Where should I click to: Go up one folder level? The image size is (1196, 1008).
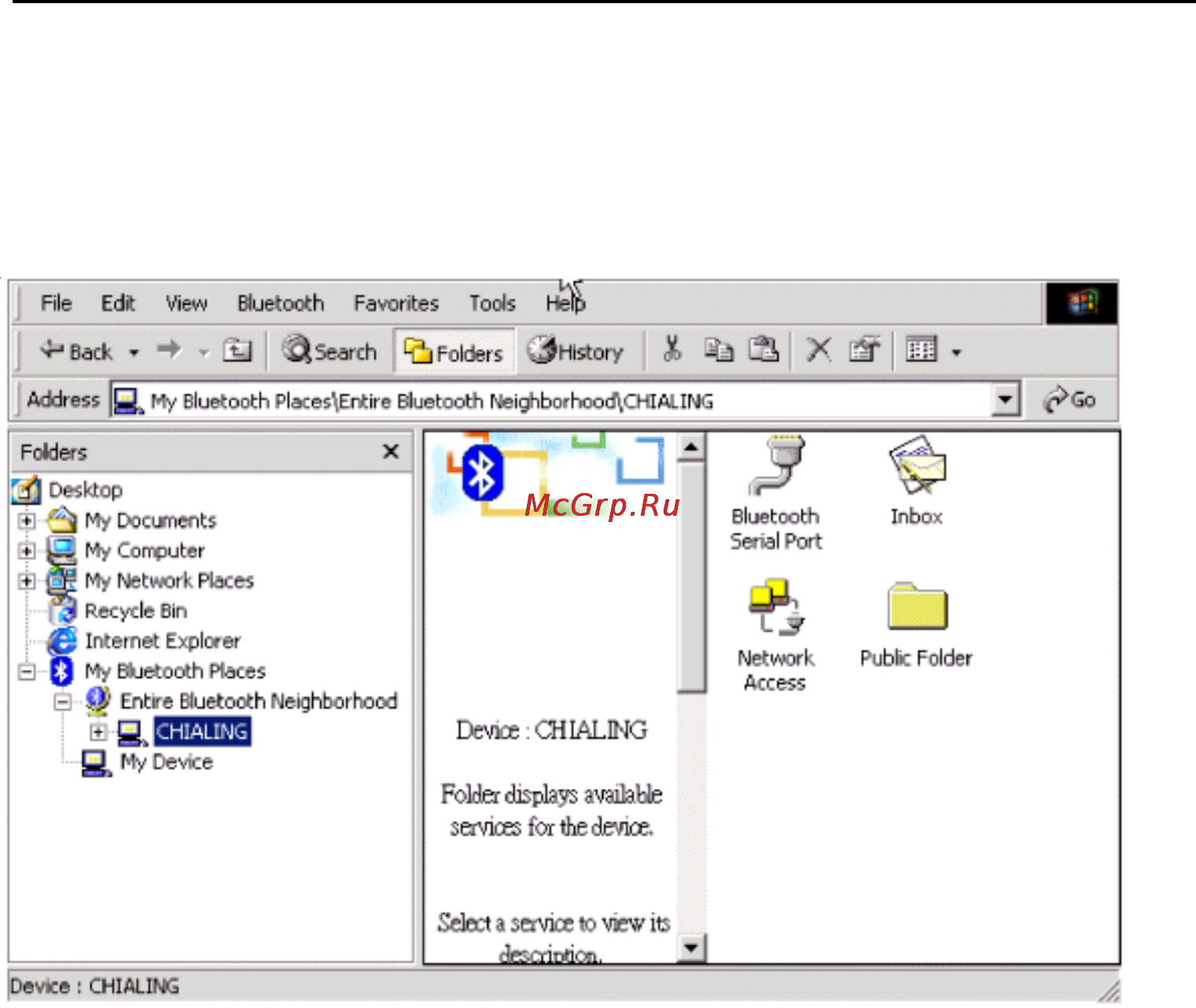(x=237, y=351)
